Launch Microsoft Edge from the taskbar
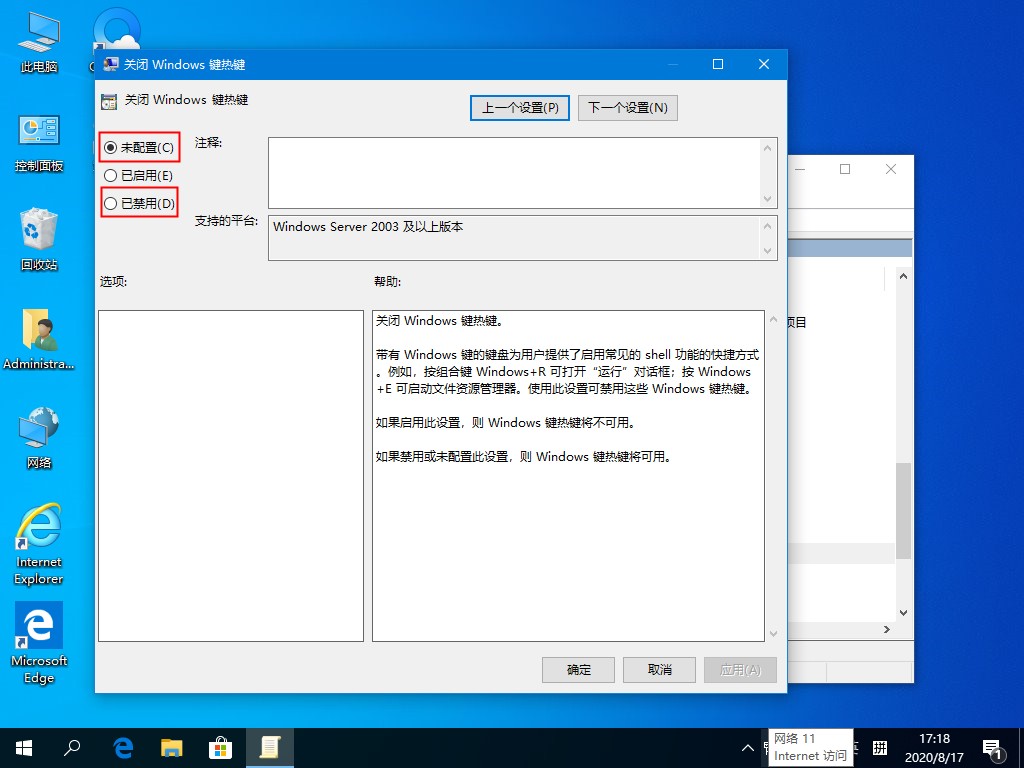Image resolution: width=1024 pixels, height=768 pixels. pos(122,747)
